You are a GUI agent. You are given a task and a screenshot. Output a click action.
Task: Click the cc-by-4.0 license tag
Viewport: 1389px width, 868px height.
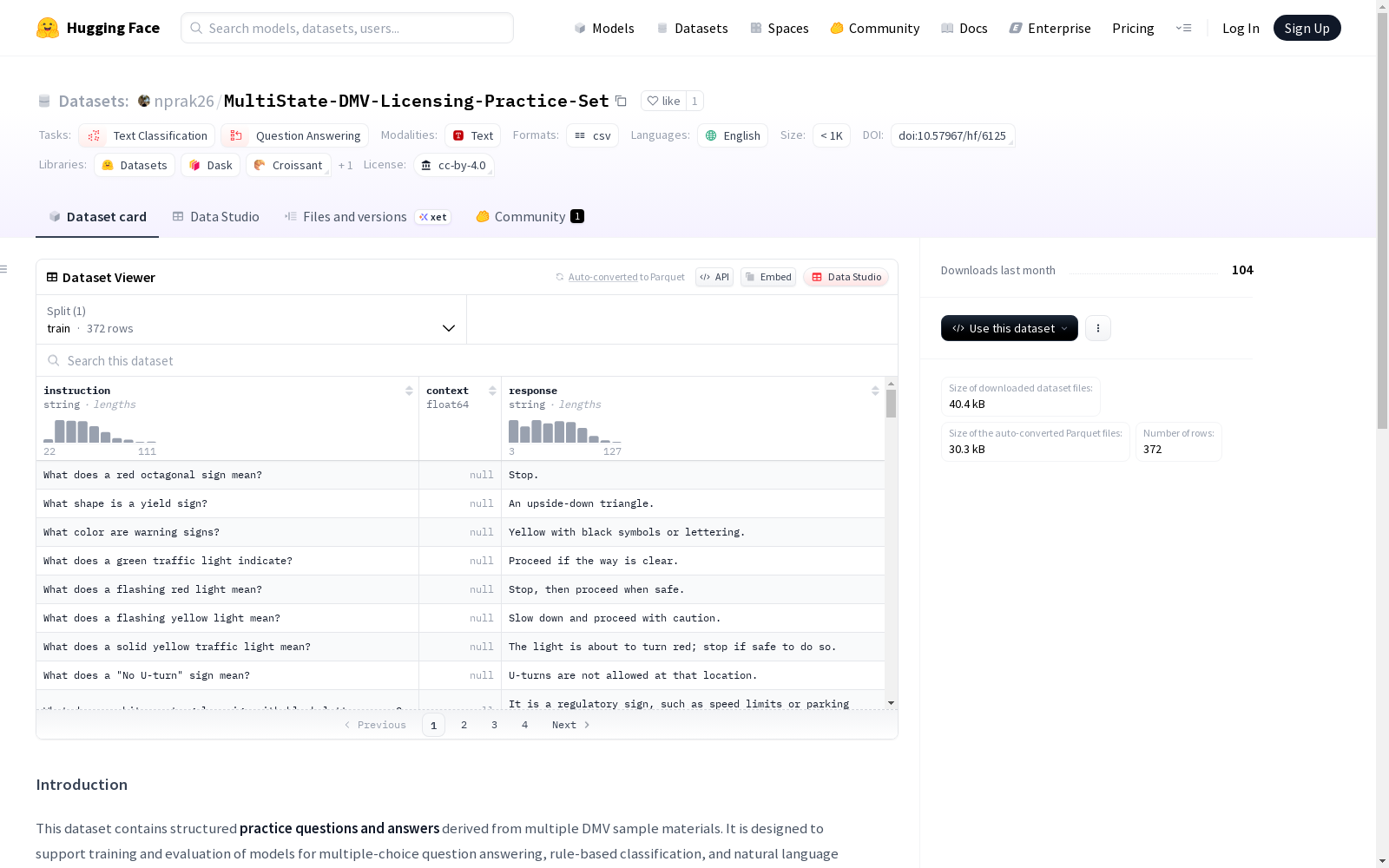click(454, 165)
